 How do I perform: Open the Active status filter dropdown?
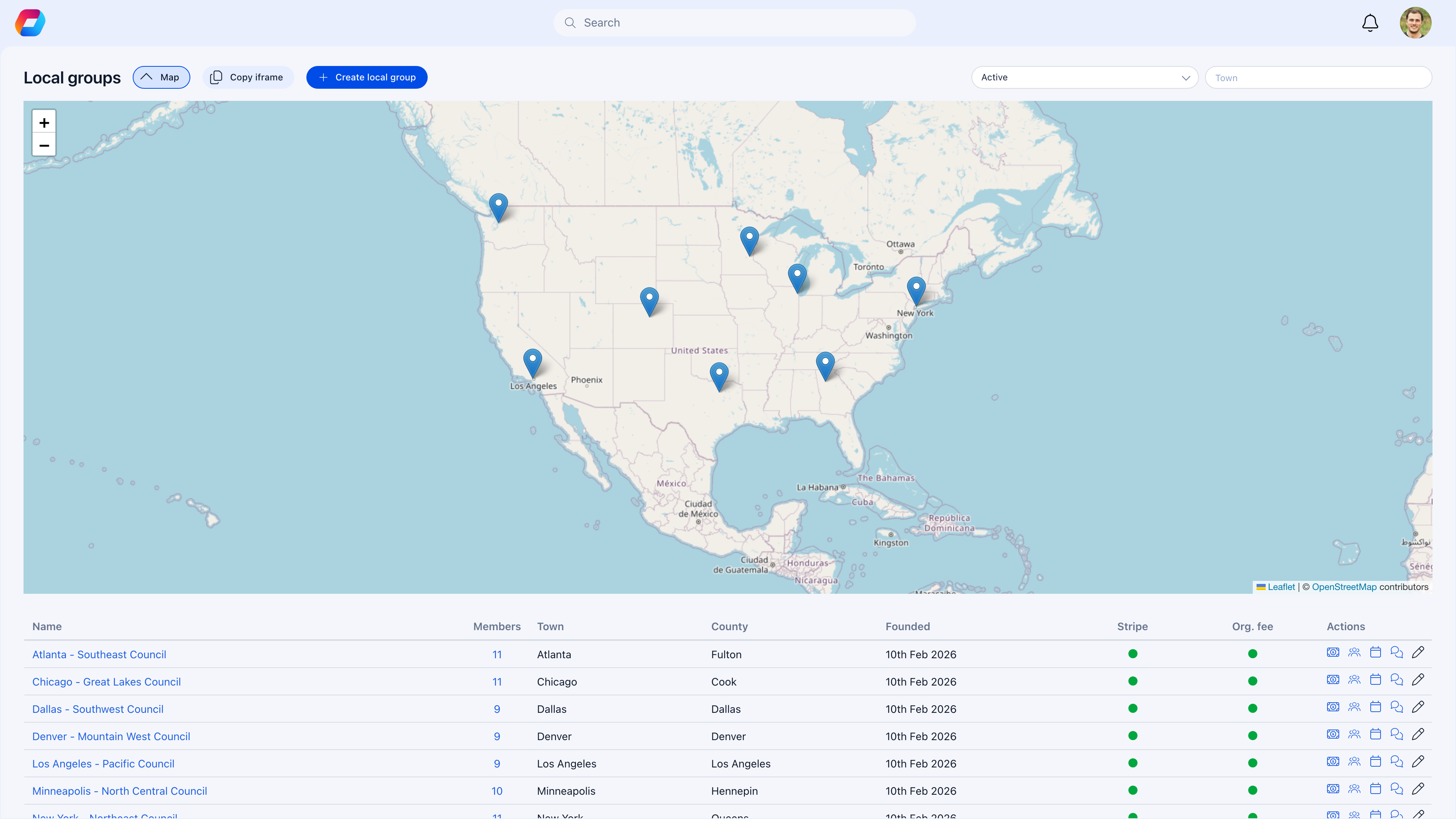[x=1085, y=77]
